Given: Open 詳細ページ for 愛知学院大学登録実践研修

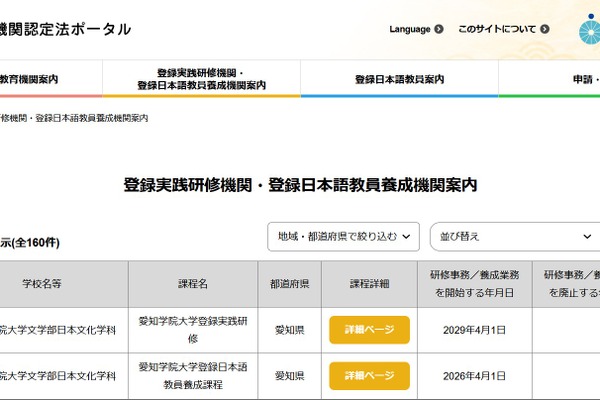Looking at the screenshot, I should point(369,330).
